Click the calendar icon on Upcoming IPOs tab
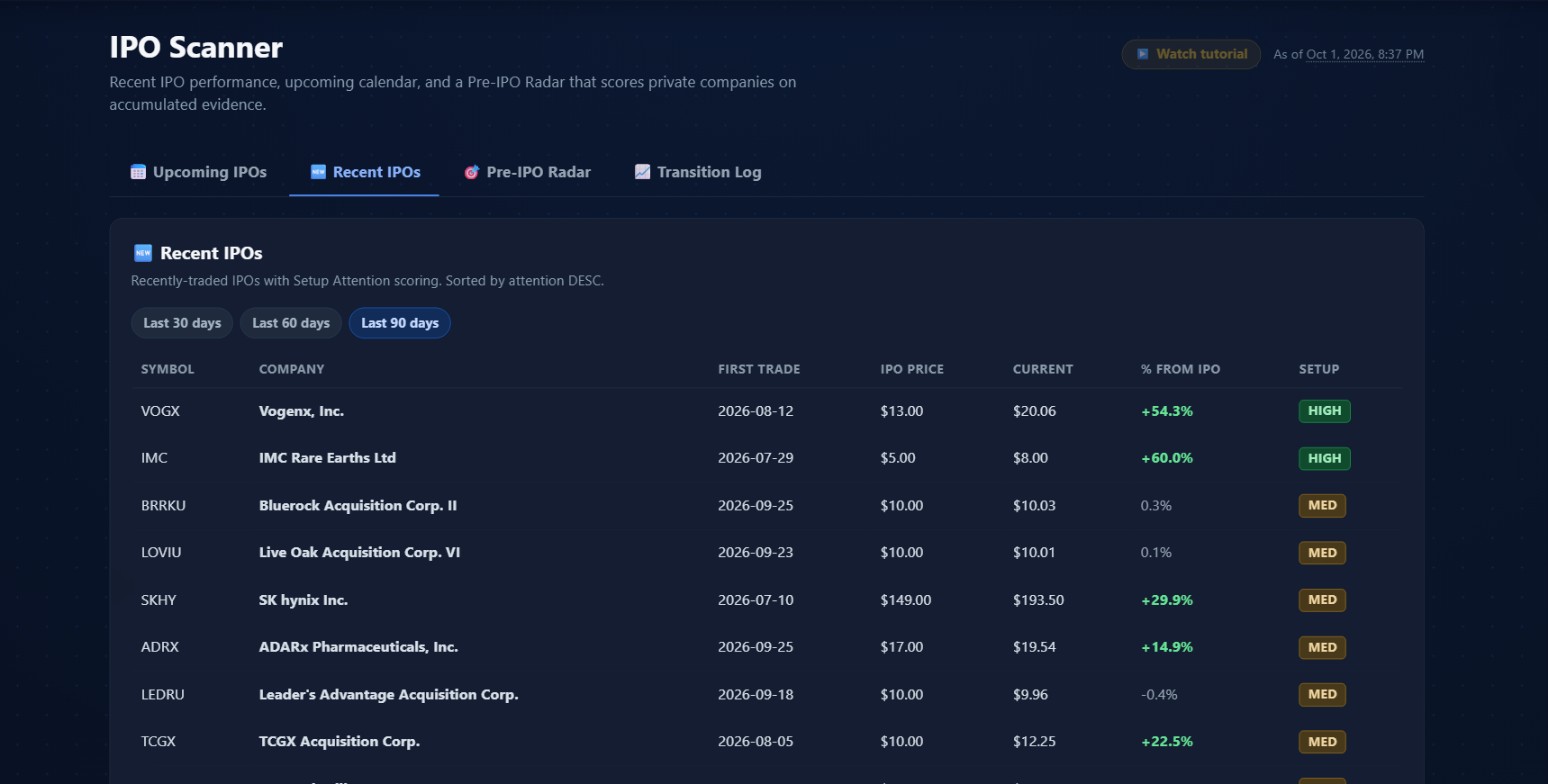This screenshot has width=1548, height=784. 138,172
